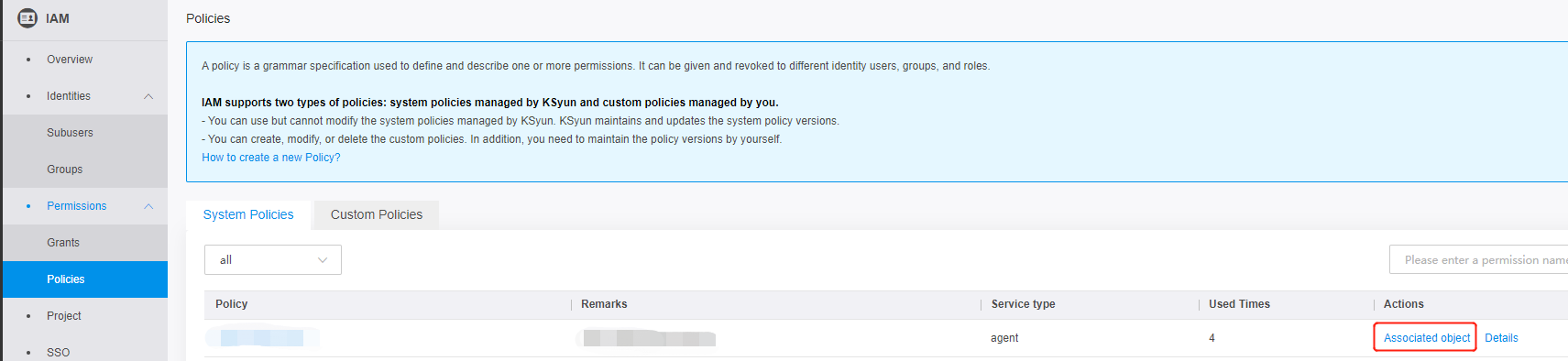This screenshot has width=1568, height=361.
Task: Click the Used Times column header
Action: click(x=1239, y=304)
